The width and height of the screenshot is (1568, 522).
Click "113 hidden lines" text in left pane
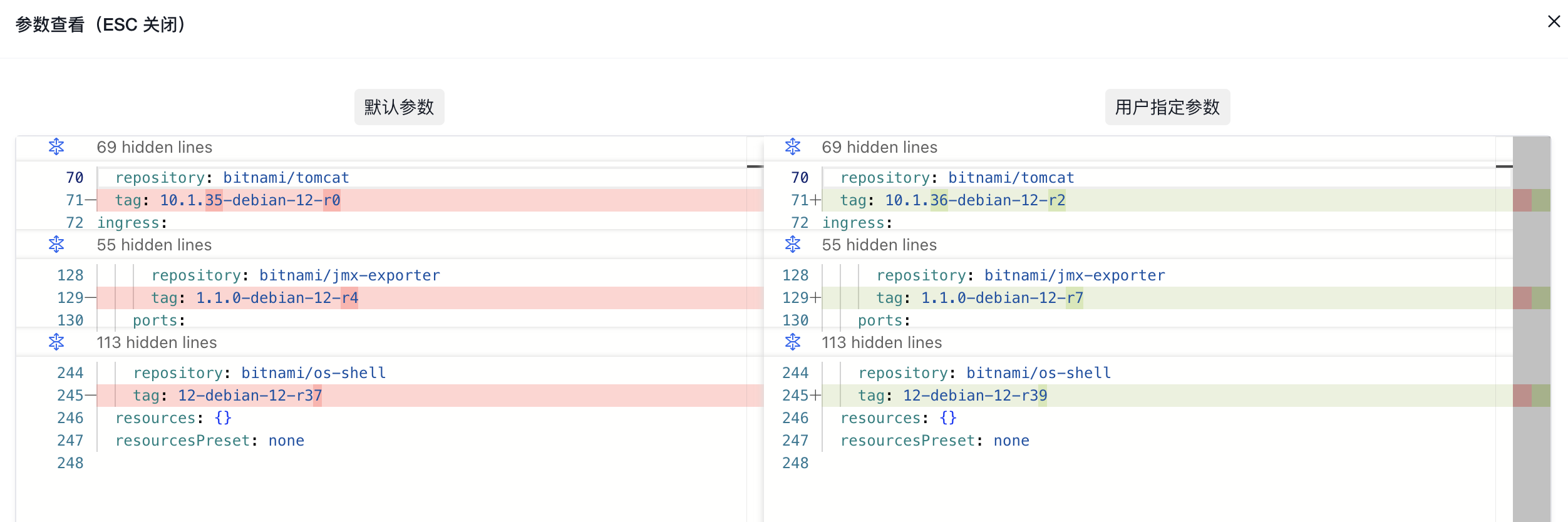(157, 342)
